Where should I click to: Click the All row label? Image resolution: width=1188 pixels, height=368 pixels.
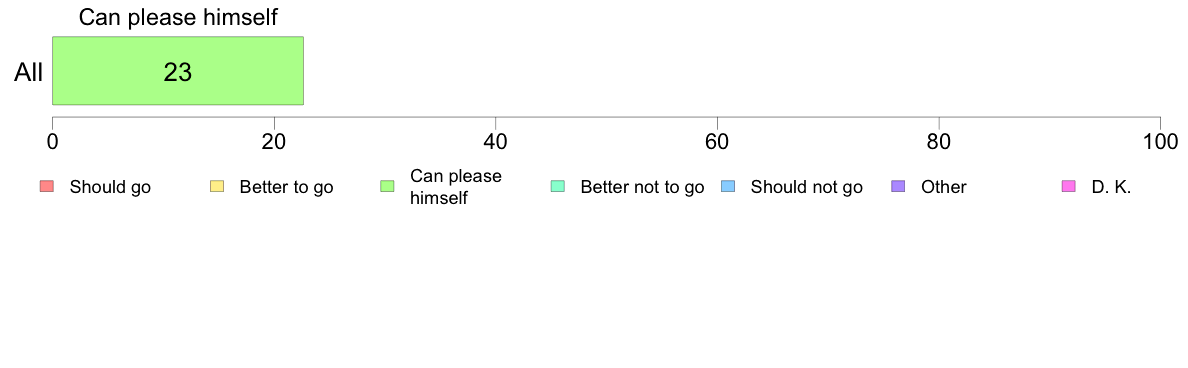(x=29, y=73)
